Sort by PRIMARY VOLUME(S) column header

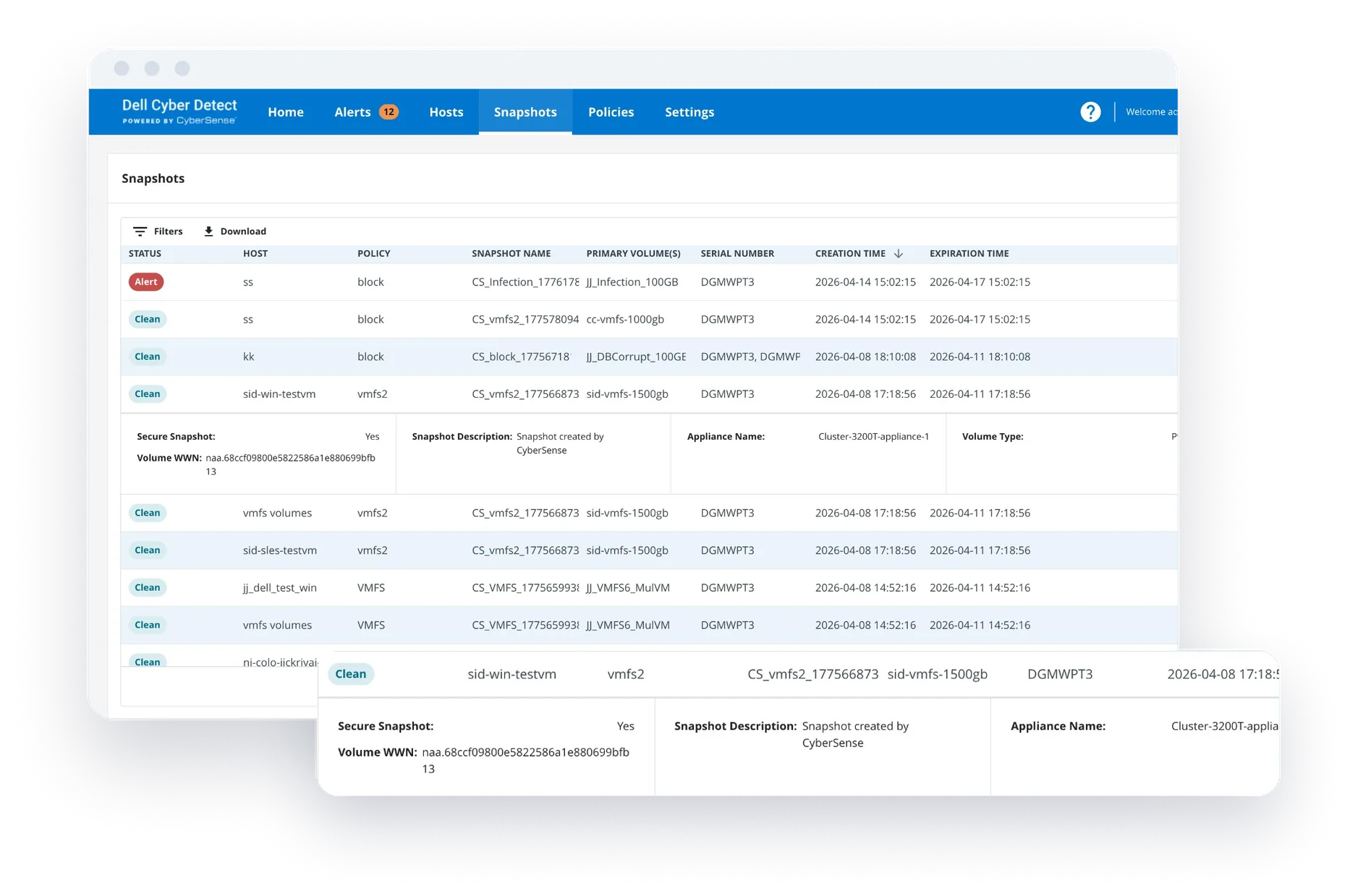click(x=633, y=254)
